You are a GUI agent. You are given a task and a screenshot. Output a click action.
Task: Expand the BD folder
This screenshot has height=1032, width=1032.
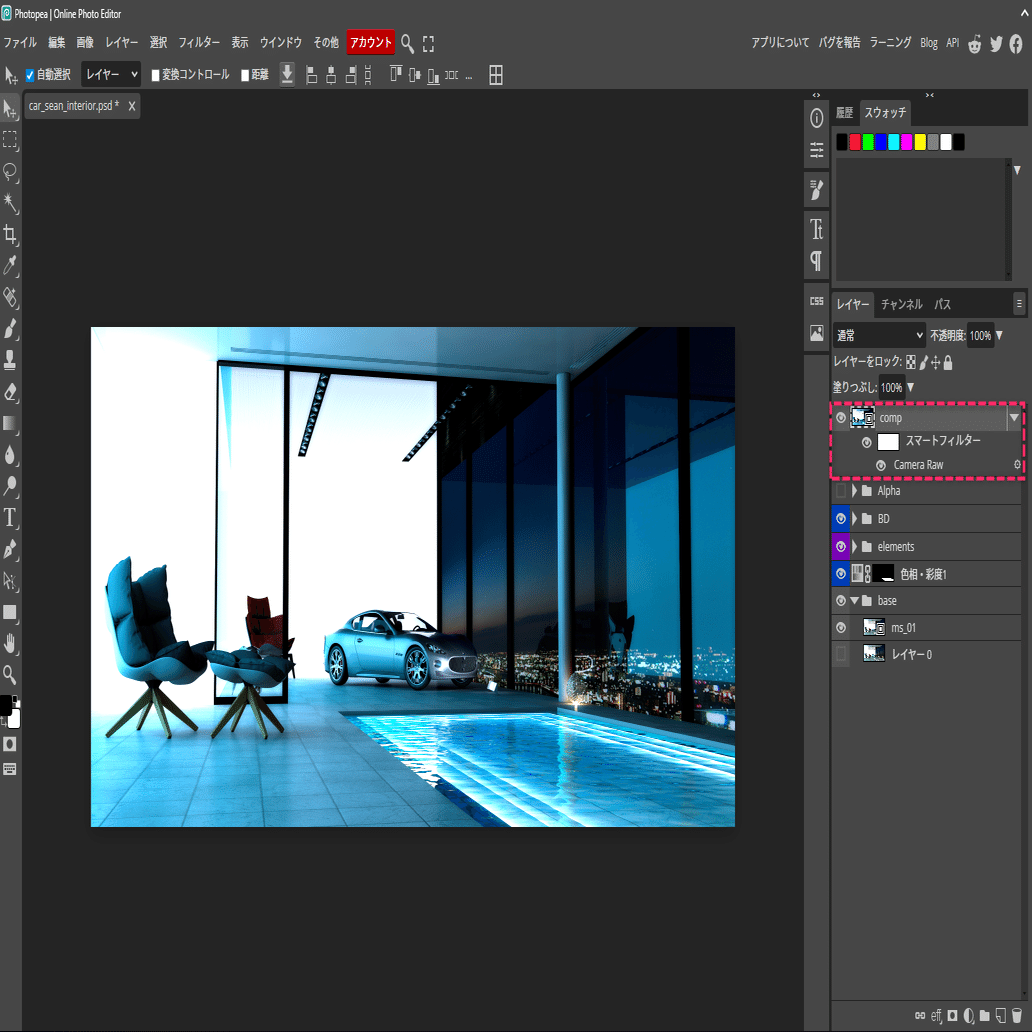click(x=854, y=519)
